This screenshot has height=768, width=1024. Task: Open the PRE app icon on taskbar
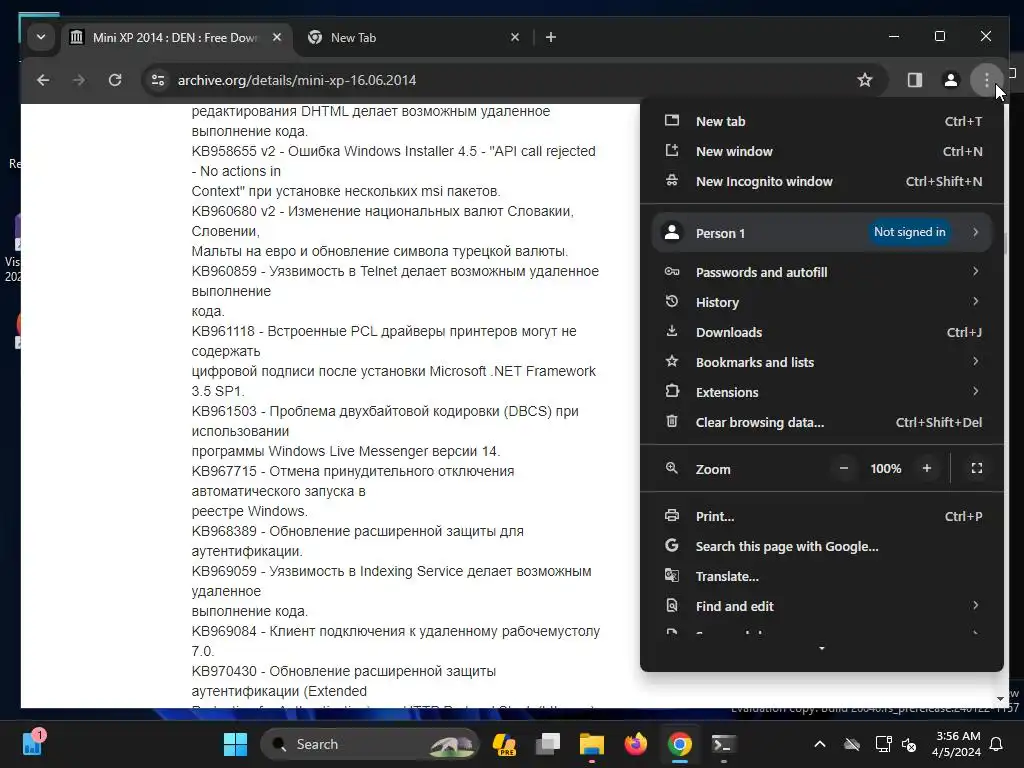[x=504, y=744]
